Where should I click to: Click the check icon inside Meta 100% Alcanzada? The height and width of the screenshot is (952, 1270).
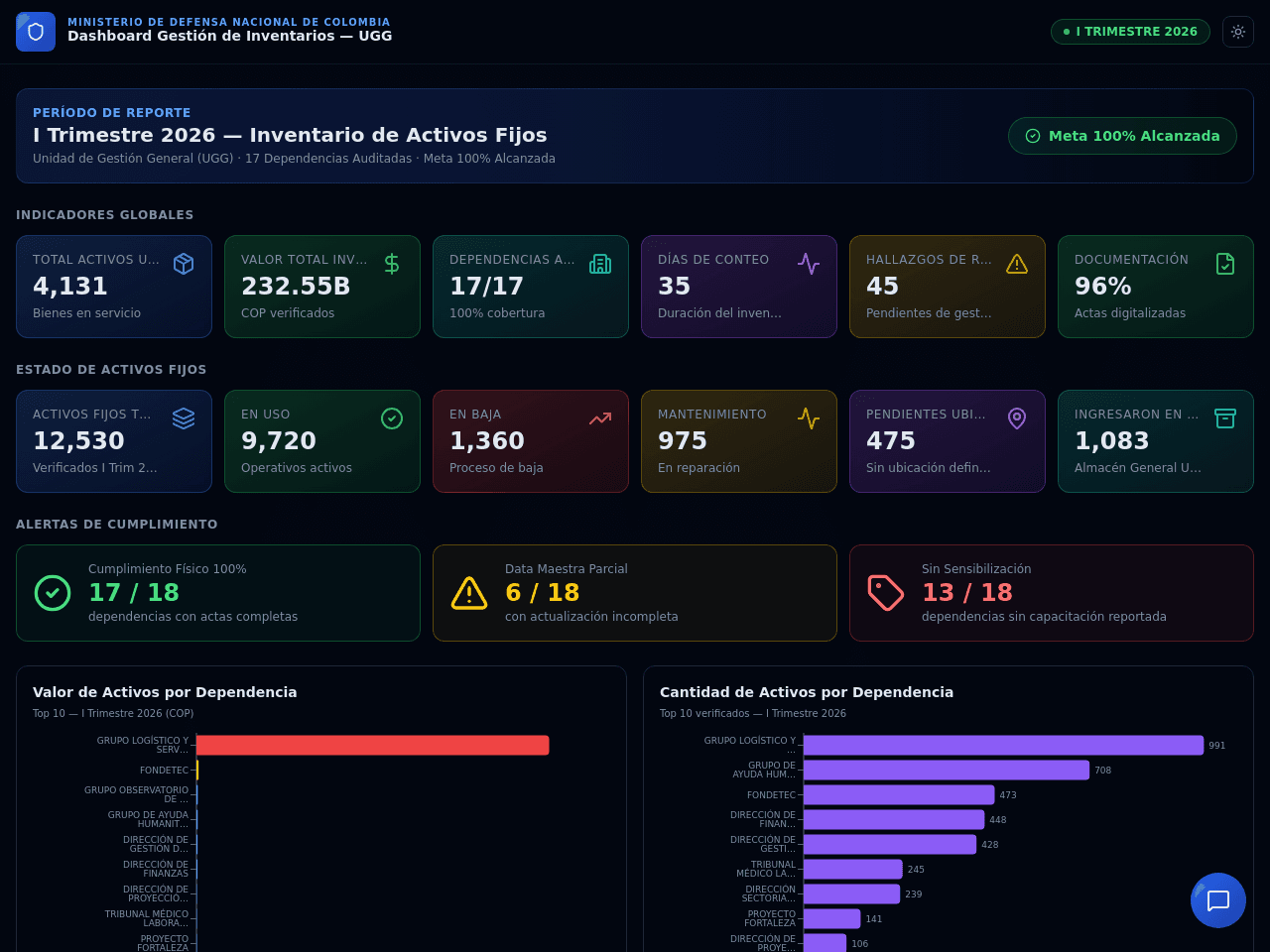[1033, 136]
